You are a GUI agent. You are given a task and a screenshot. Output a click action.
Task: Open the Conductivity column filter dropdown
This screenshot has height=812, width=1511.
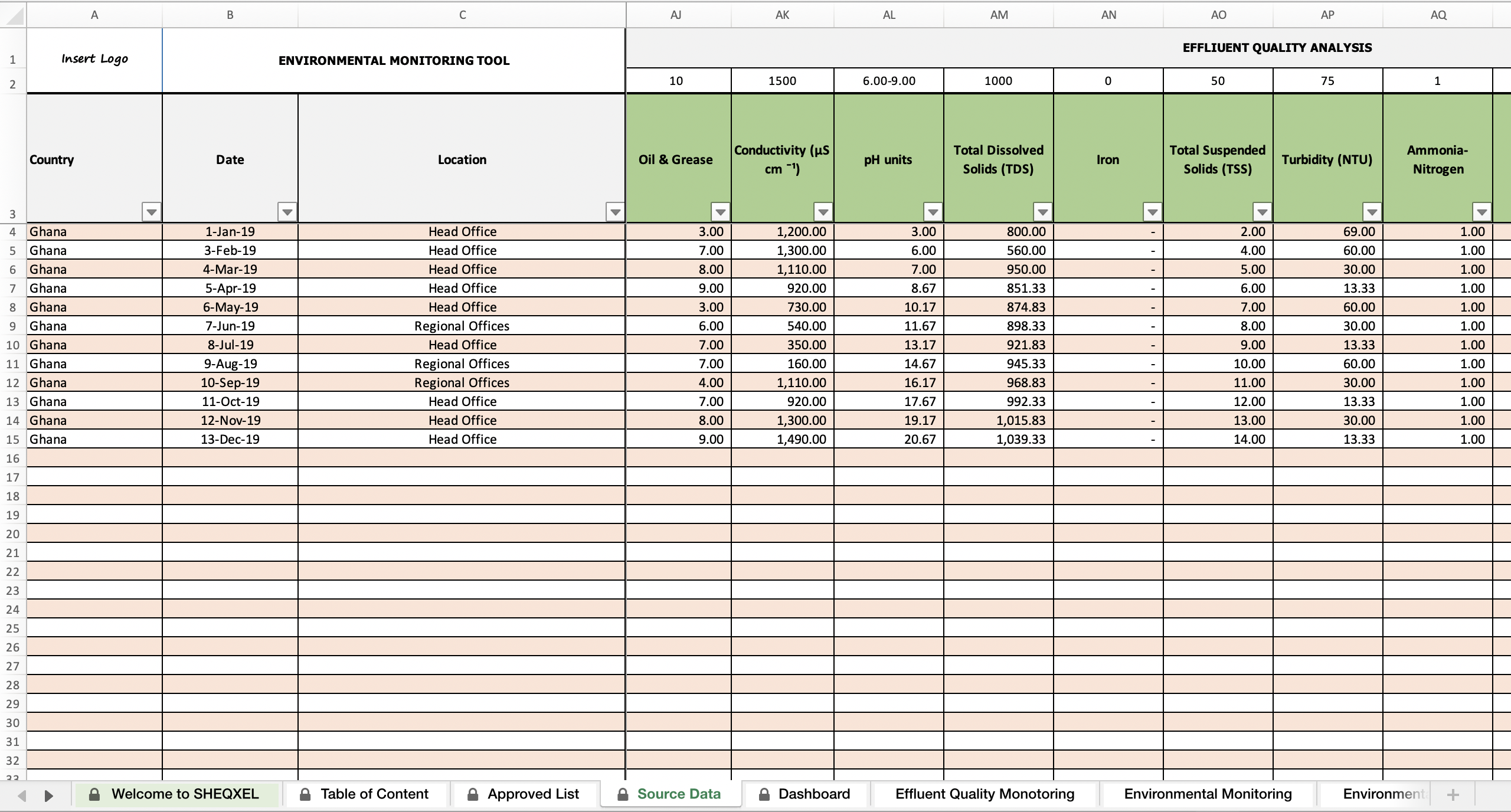(x=823, y=212)
